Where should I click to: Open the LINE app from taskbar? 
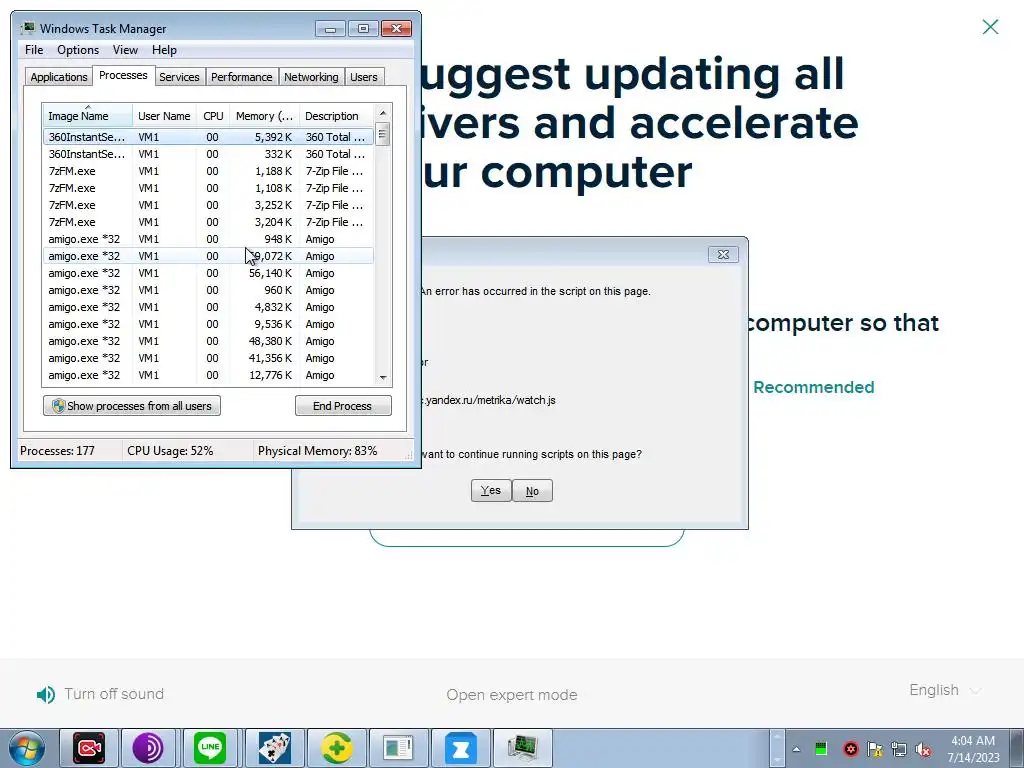(x=210, y=748)
